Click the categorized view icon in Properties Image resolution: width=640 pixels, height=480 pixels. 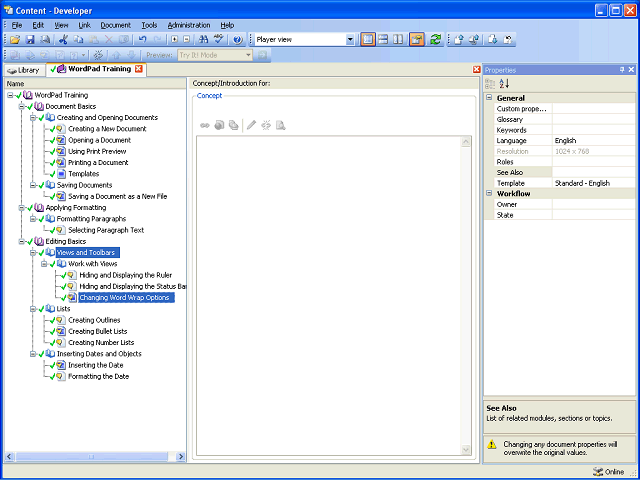[x=490, y=84]
